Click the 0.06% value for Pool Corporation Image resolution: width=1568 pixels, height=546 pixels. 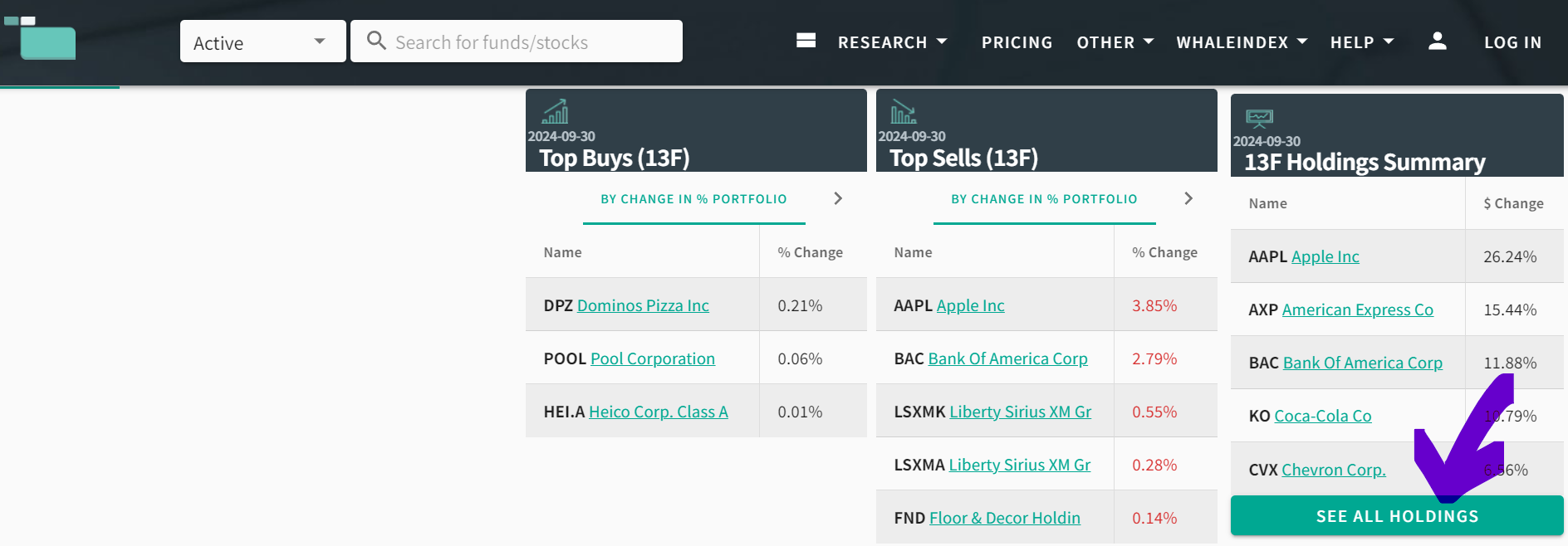pos(800,358)
